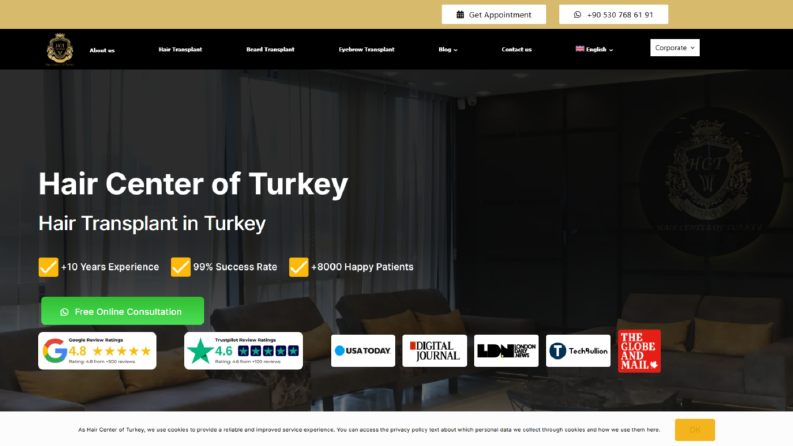
Task: Click the Hair Center of Turkey heading
Action: (193, 184)
